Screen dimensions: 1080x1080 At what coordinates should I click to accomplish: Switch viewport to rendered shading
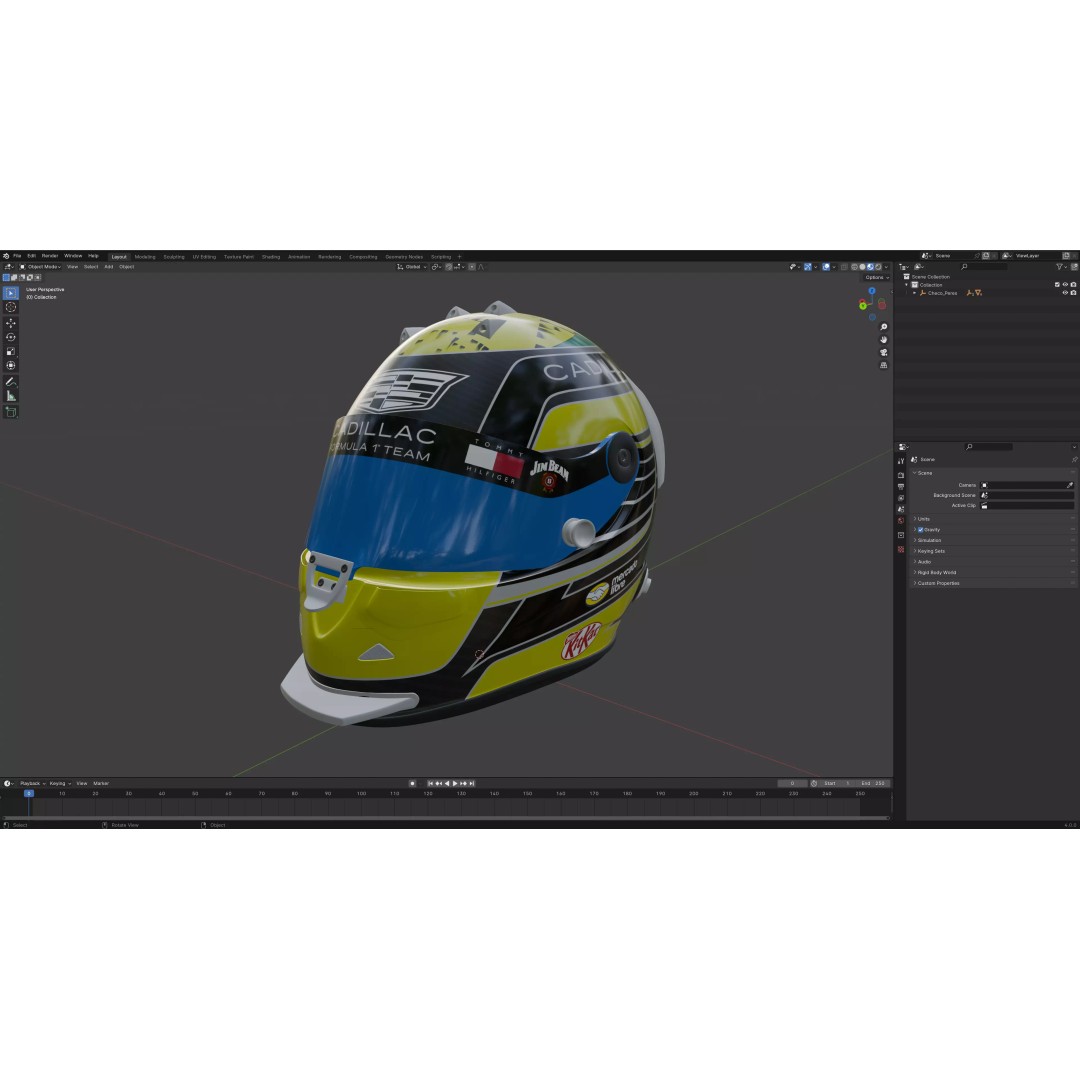point(878,267)
